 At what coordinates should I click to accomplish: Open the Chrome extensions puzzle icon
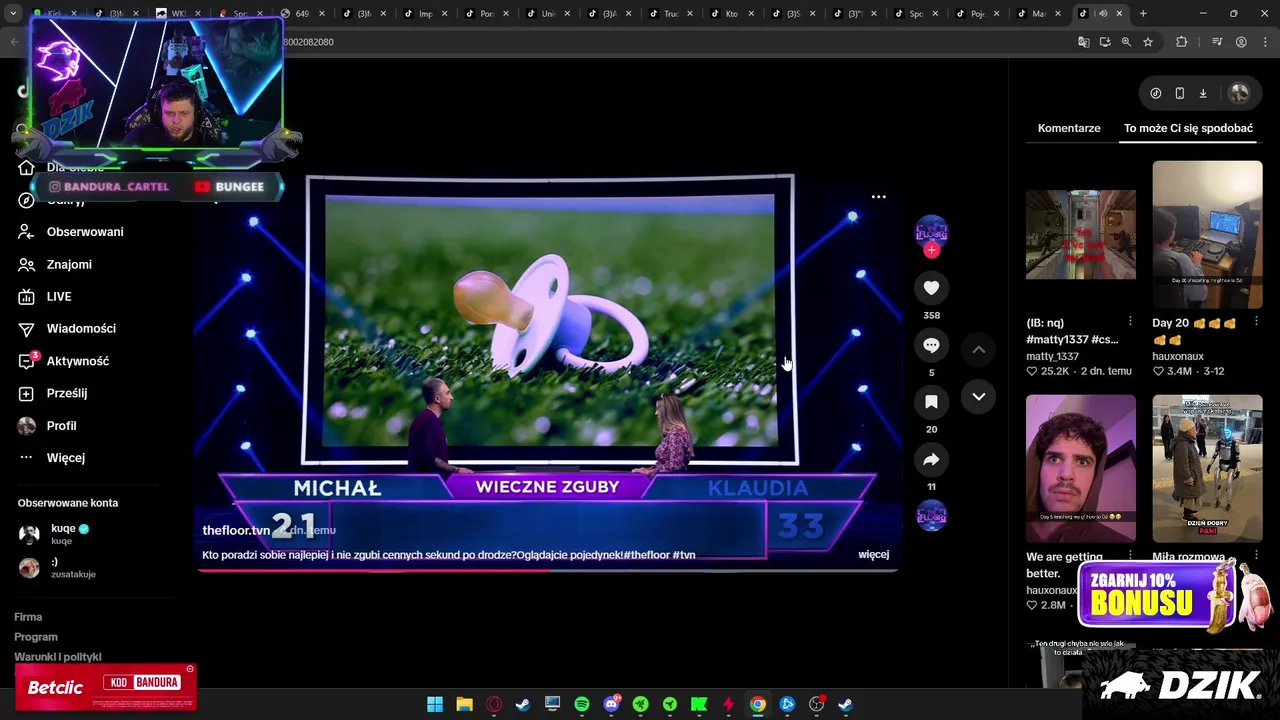point(1181,42)
